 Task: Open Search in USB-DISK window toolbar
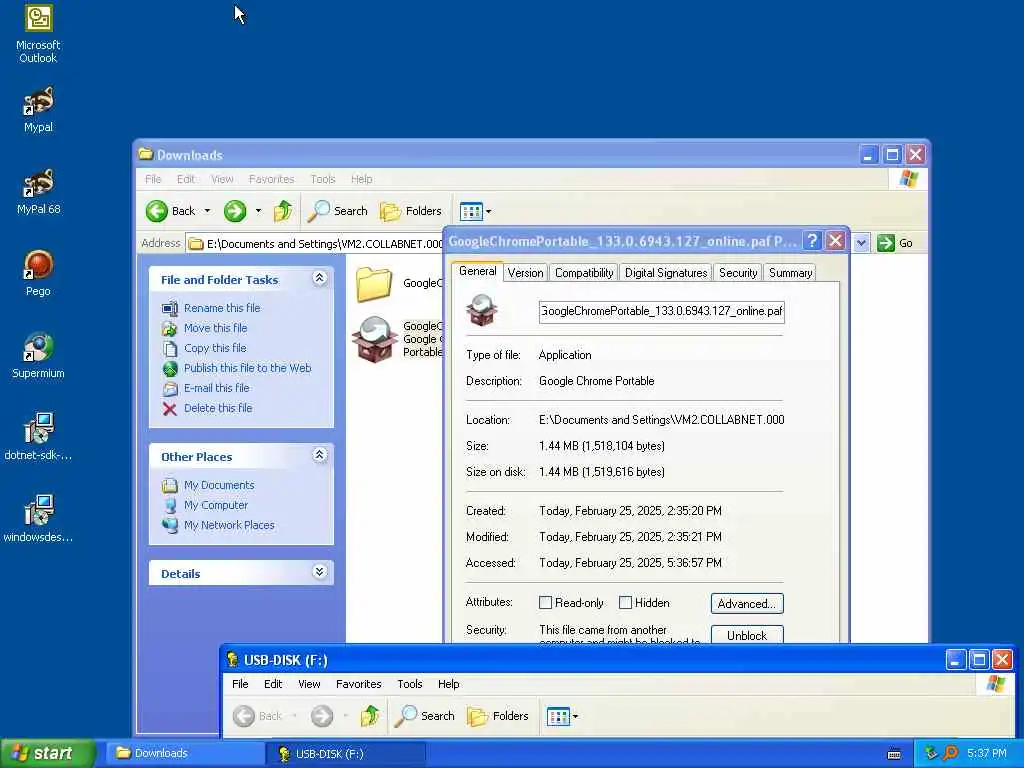click(425, 716)
